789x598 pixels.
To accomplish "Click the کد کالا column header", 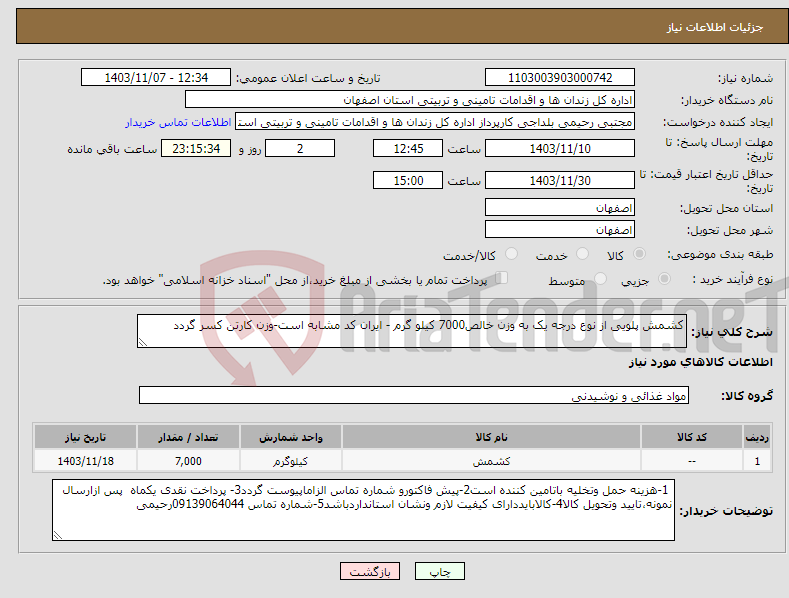I will tap(692, 437).
